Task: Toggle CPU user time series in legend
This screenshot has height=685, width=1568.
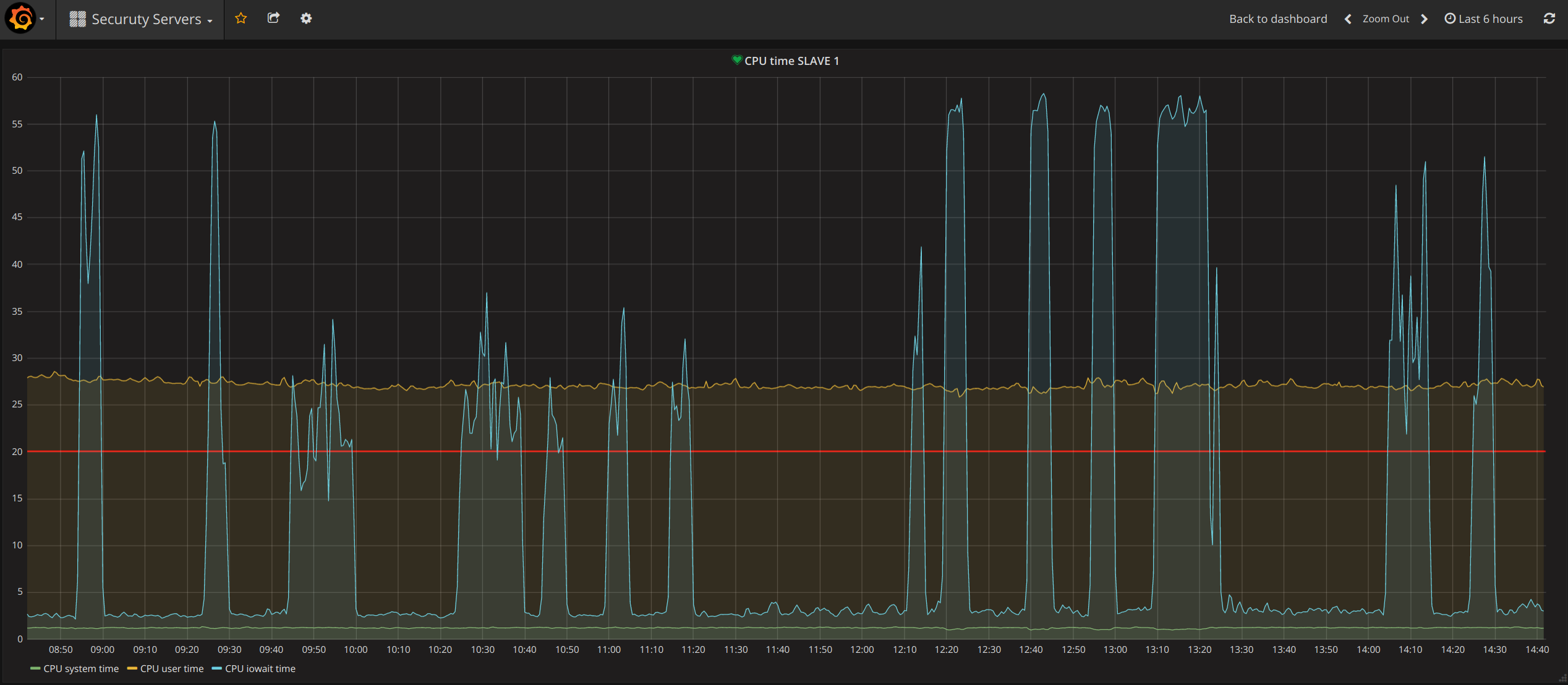Action: (x=172, y=669)
